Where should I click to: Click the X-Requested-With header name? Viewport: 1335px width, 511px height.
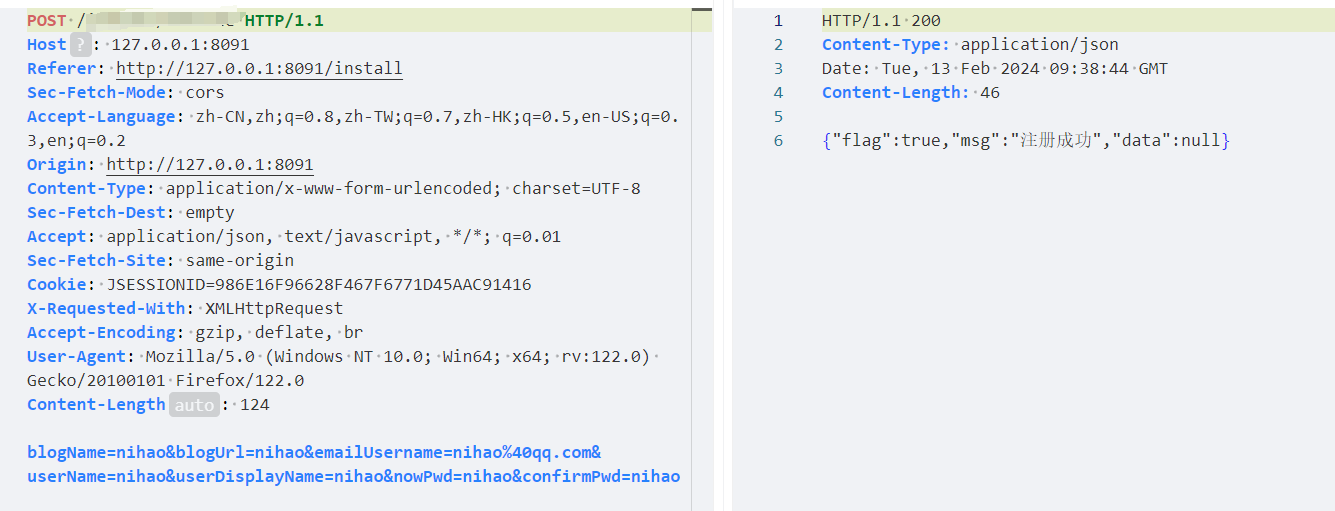106,308
